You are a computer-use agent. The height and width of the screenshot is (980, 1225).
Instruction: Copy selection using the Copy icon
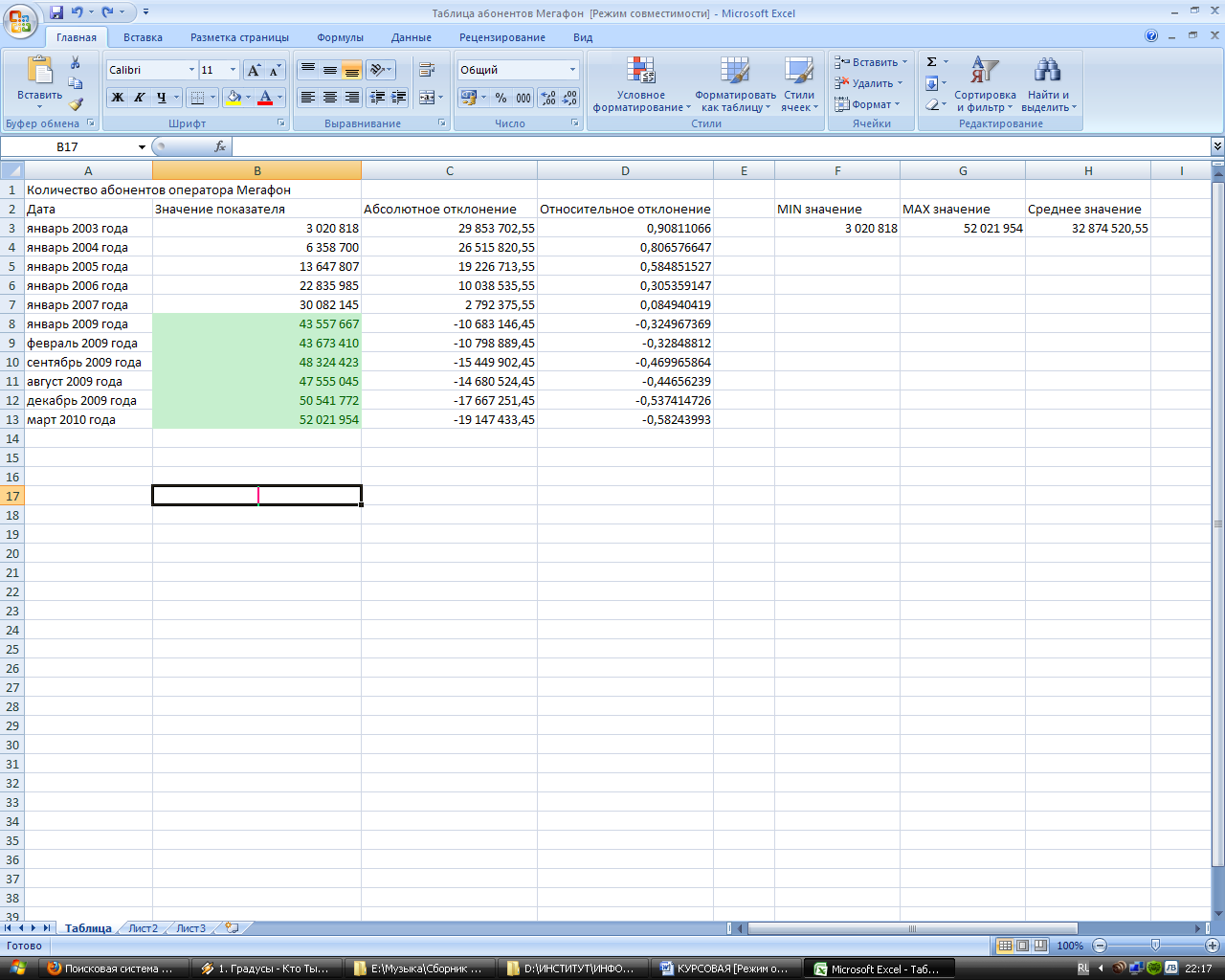(x=76, y=84)
